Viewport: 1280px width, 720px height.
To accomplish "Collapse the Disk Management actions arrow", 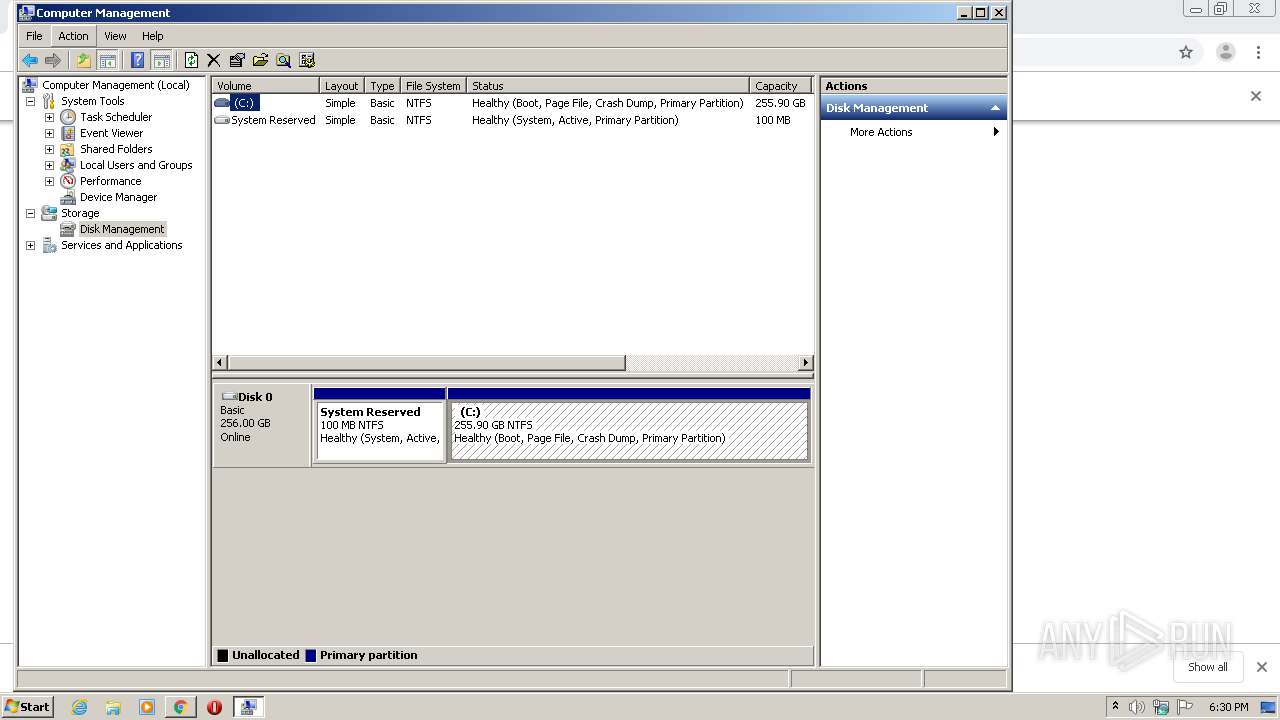I will (995, 108).
